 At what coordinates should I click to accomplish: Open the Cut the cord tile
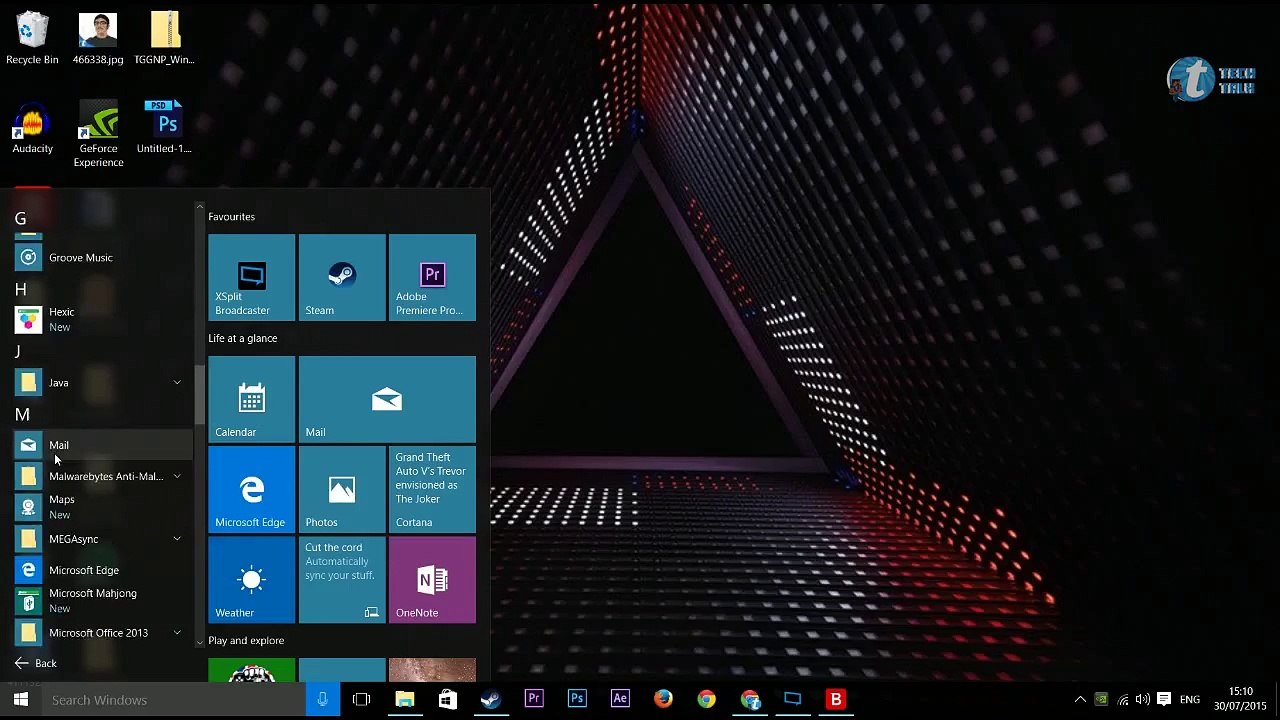pos(342,580)
